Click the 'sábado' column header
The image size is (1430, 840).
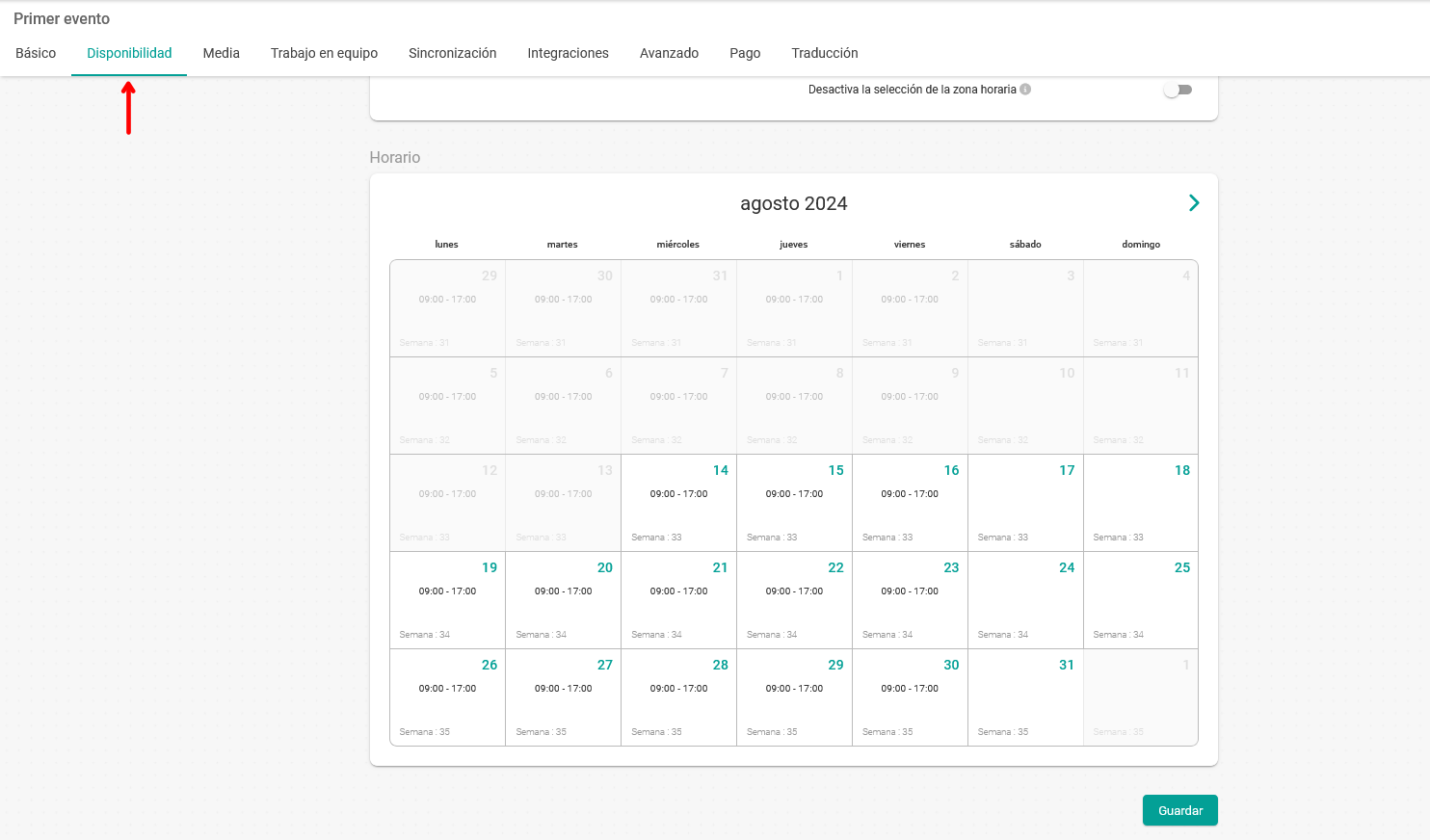tap(1025, 245)
